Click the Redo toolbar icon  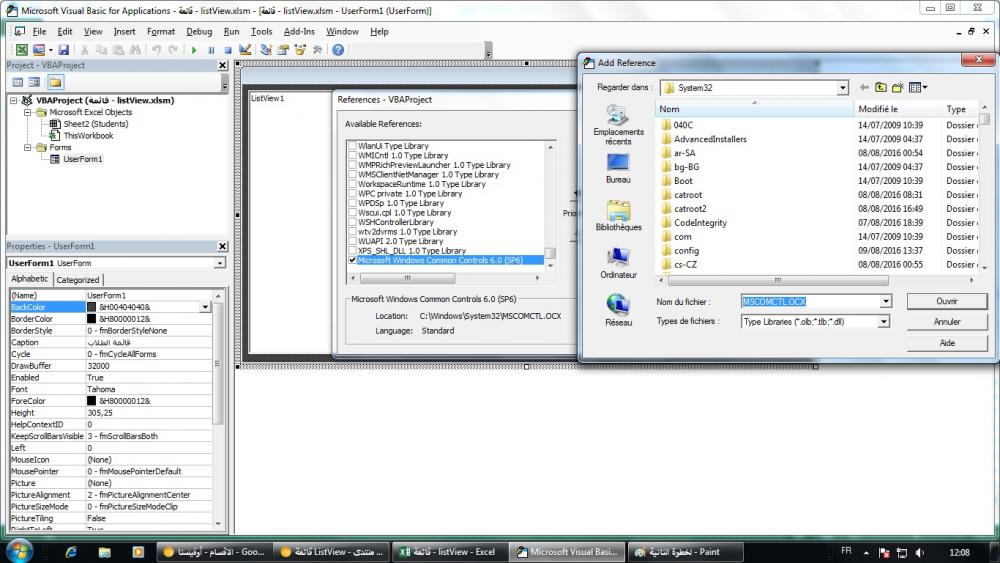(173, 50)
